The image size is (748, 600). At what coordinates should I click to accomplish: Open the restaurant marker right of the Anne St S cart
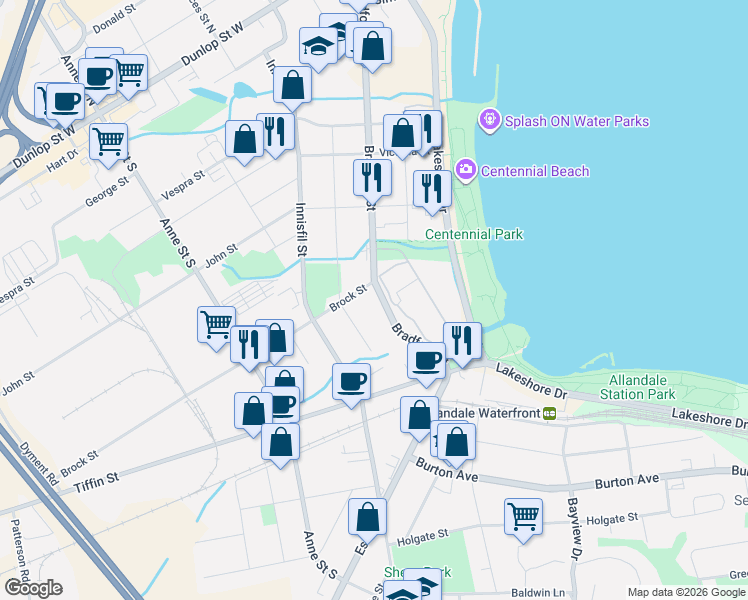[249, 347]
